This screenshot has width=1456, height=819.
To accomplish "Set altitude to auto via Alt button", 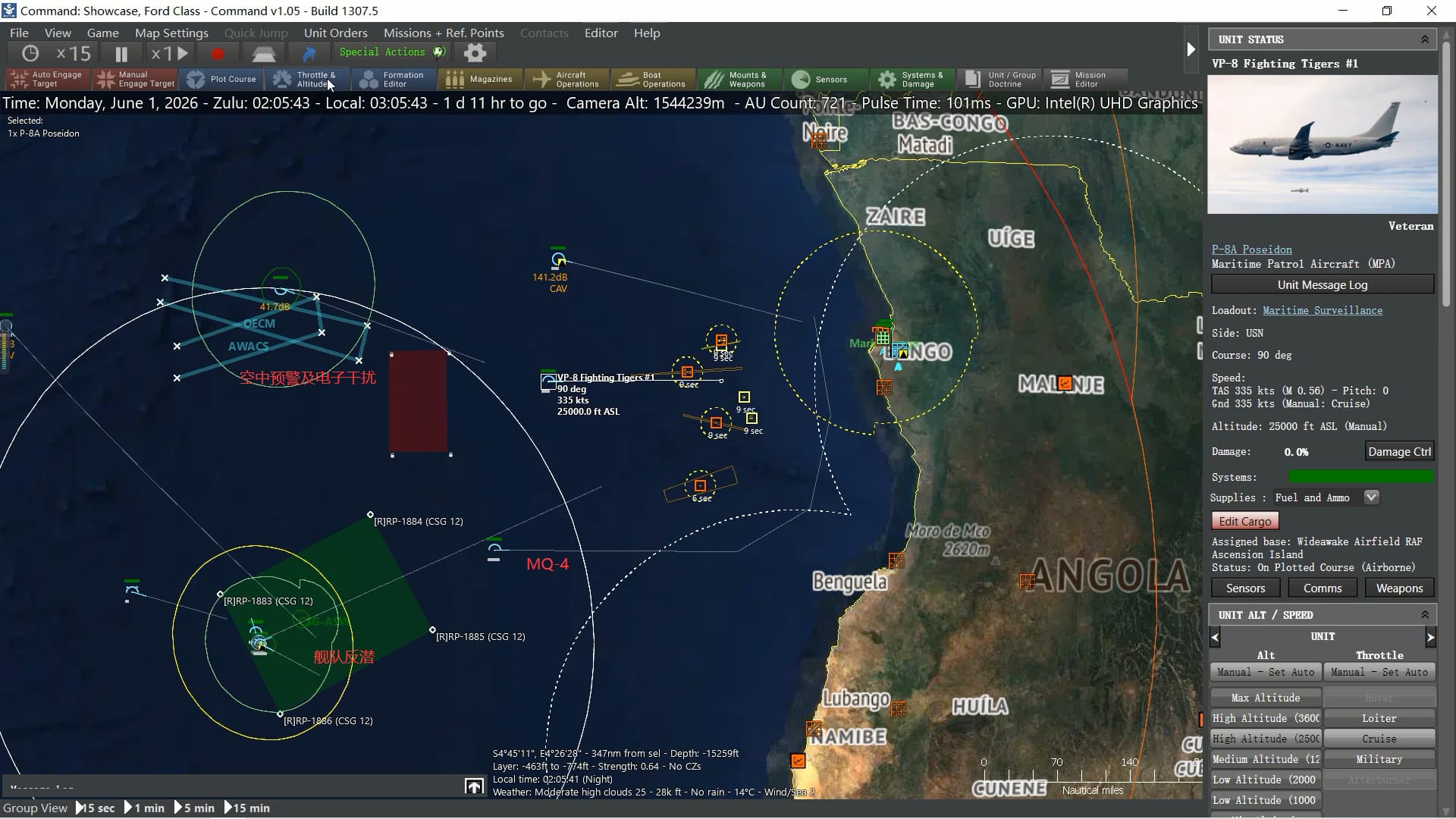I will [x=1266, y=672].
